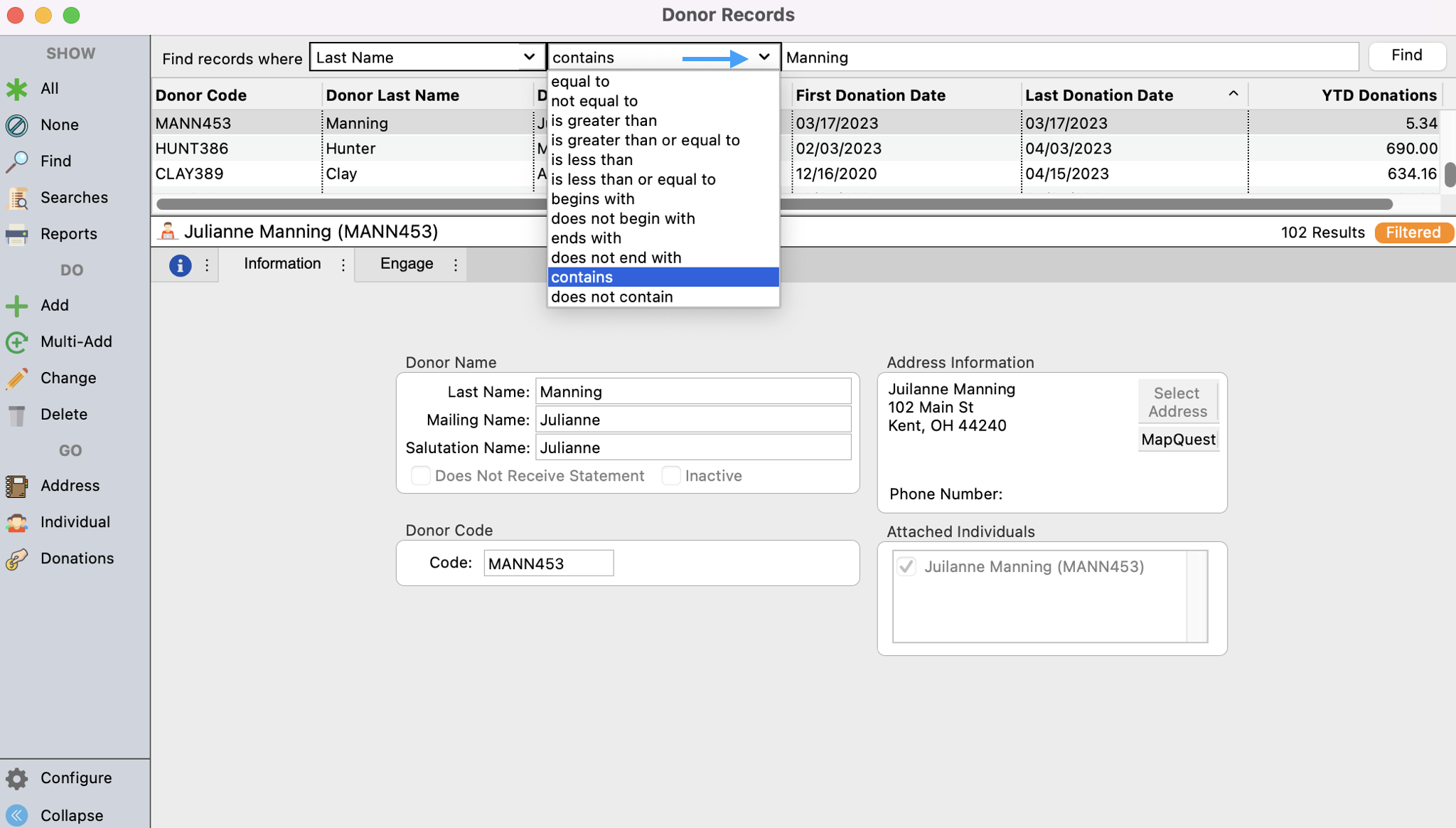
Task: Open Donations from the sidebar icon
Action: 16,559
